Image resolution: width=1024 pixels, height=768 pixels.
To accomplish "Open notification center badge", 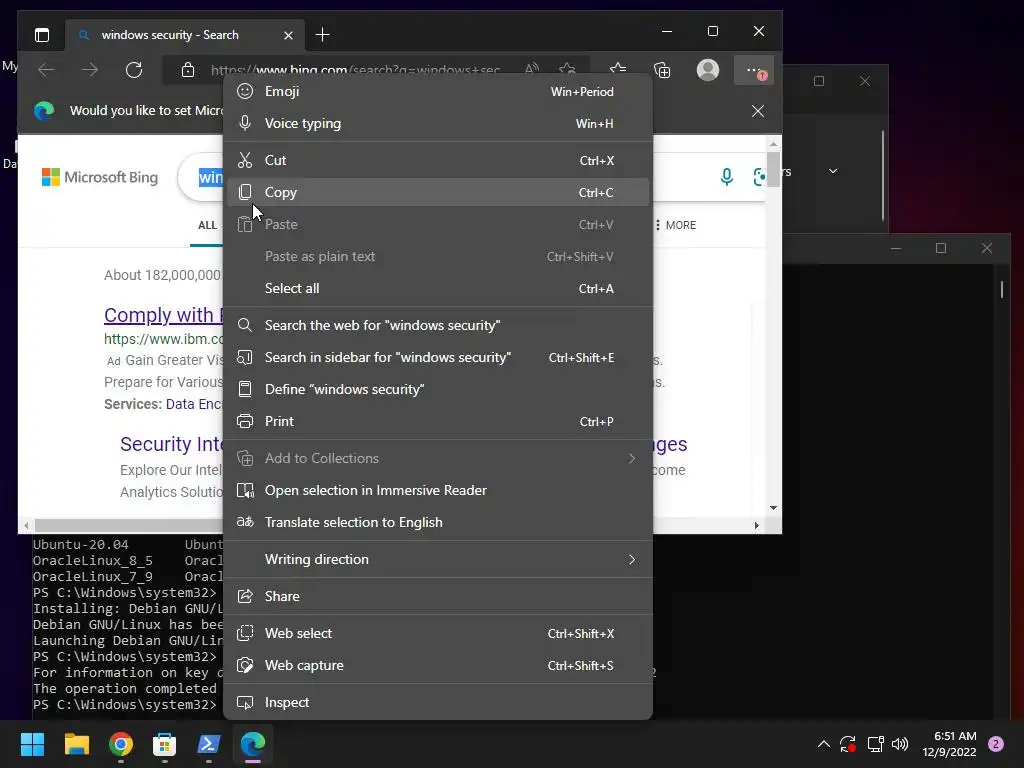I will (x=996, y=744).
